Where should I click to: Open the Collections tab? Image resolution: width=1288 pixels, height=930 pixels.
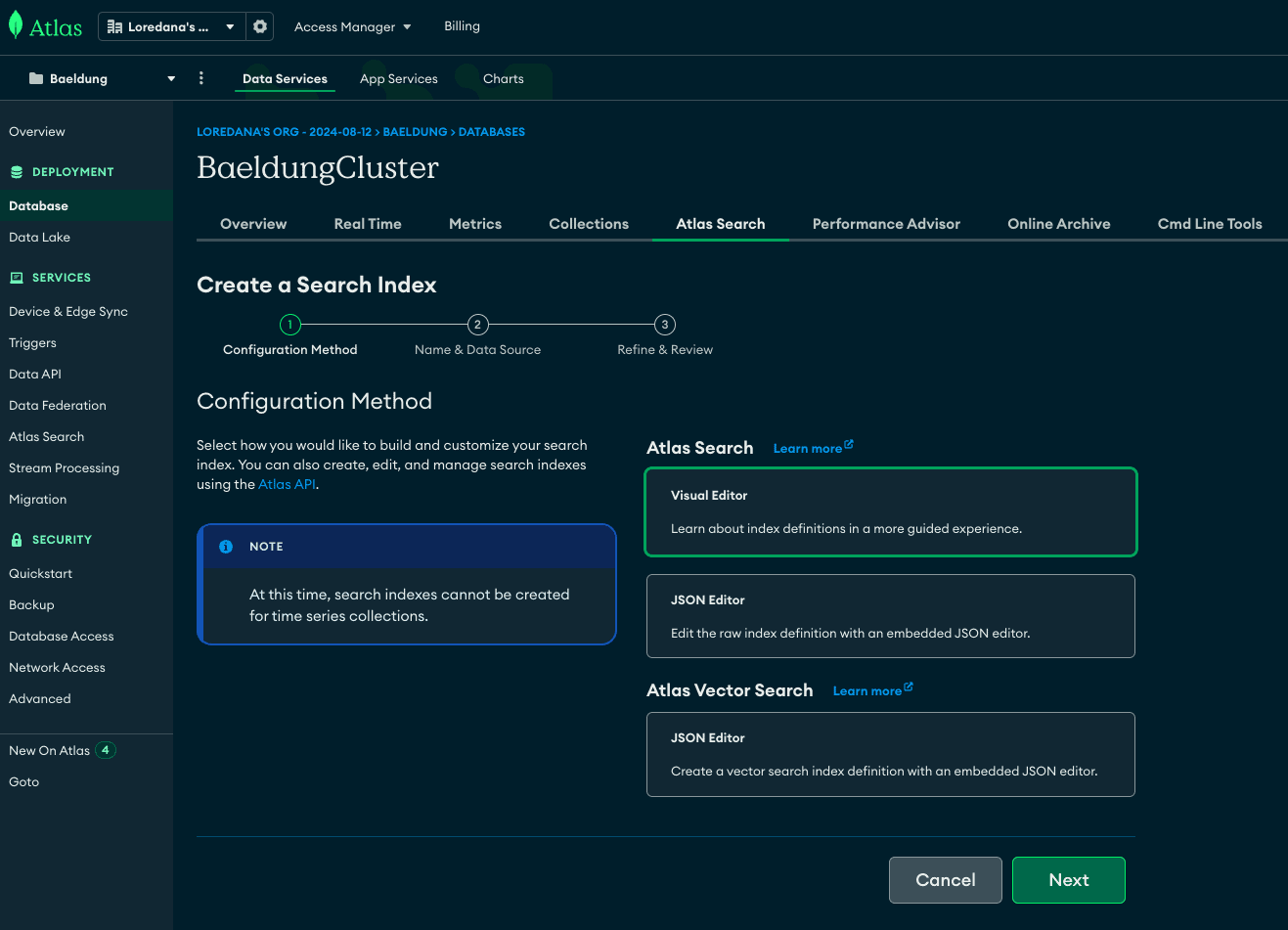tap(589, 224)
